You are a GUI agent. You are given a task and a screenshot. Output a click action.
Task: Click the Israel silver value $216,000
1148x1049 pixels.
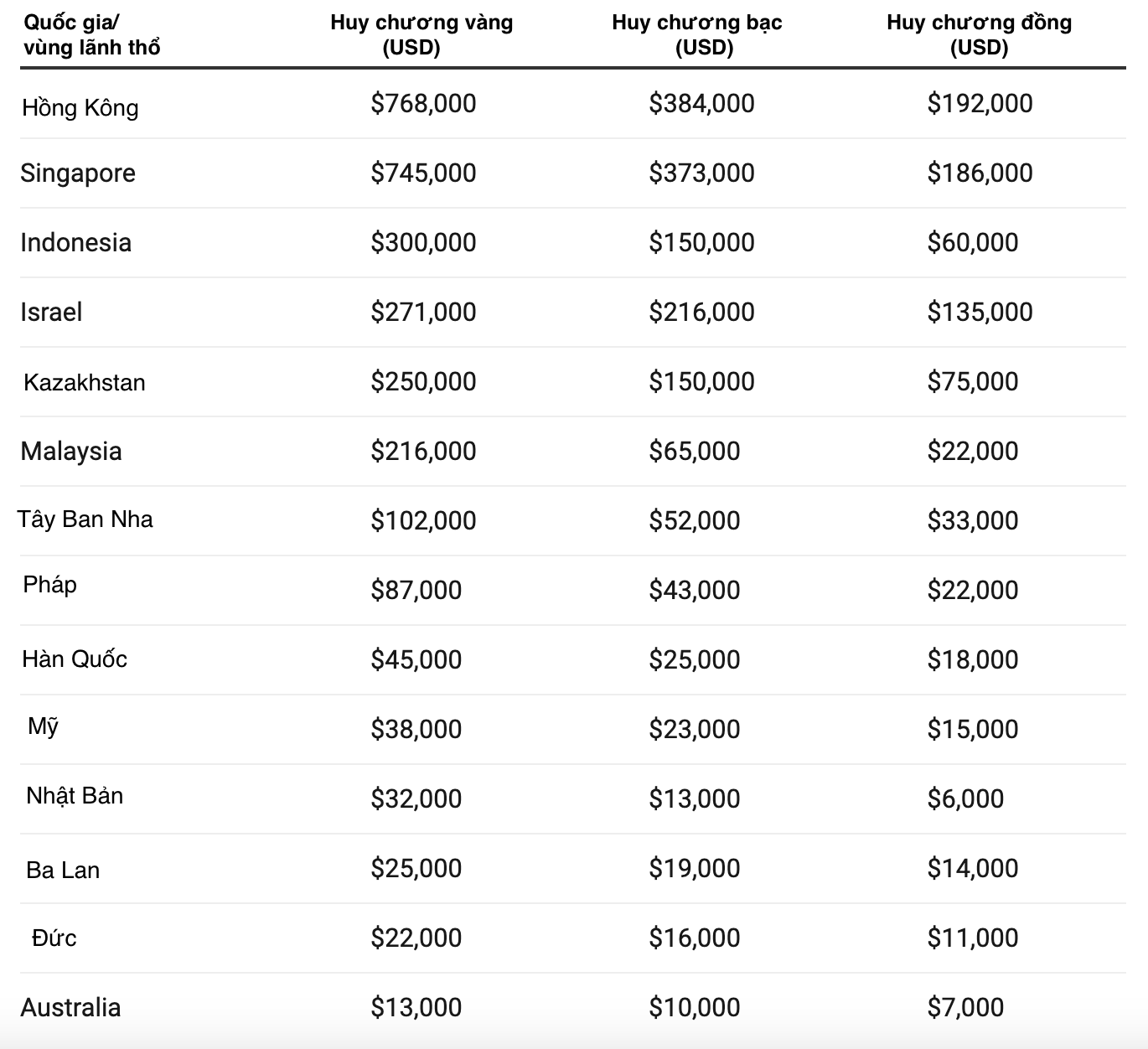pyautogui.click(x=701, y=312)
